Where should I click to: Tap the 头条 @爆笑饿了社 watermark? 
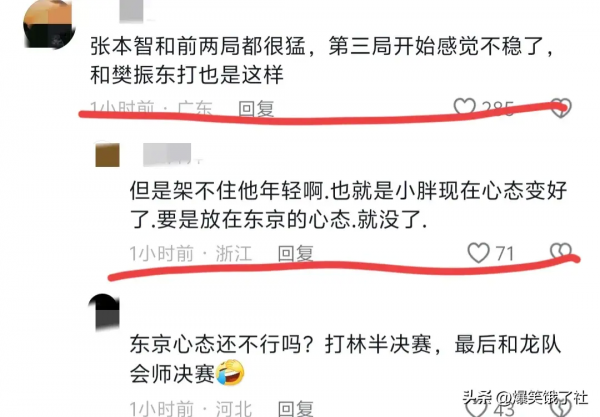525,398
